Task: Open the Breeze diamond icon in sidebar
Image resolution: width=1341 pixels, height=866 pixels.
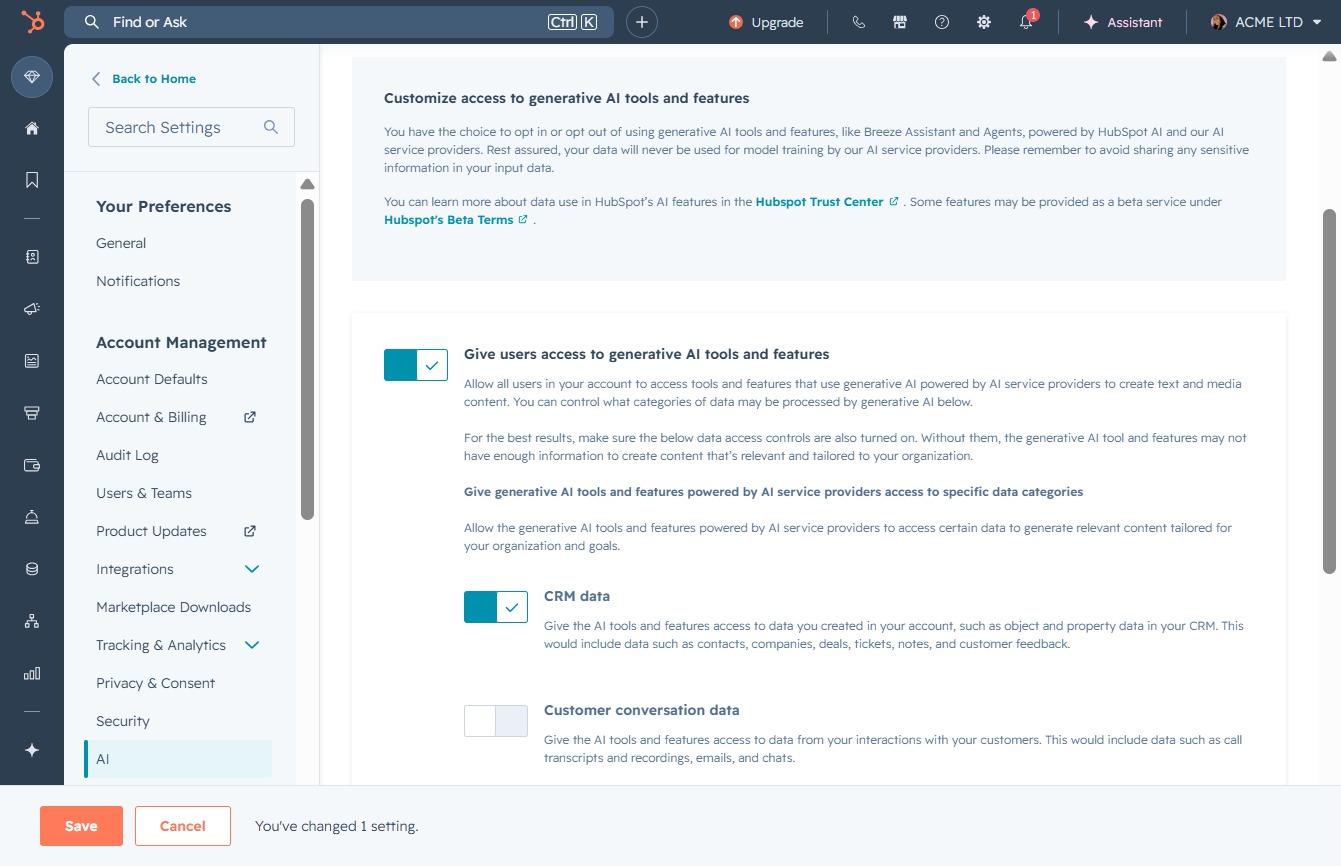Action: point(32,77)
